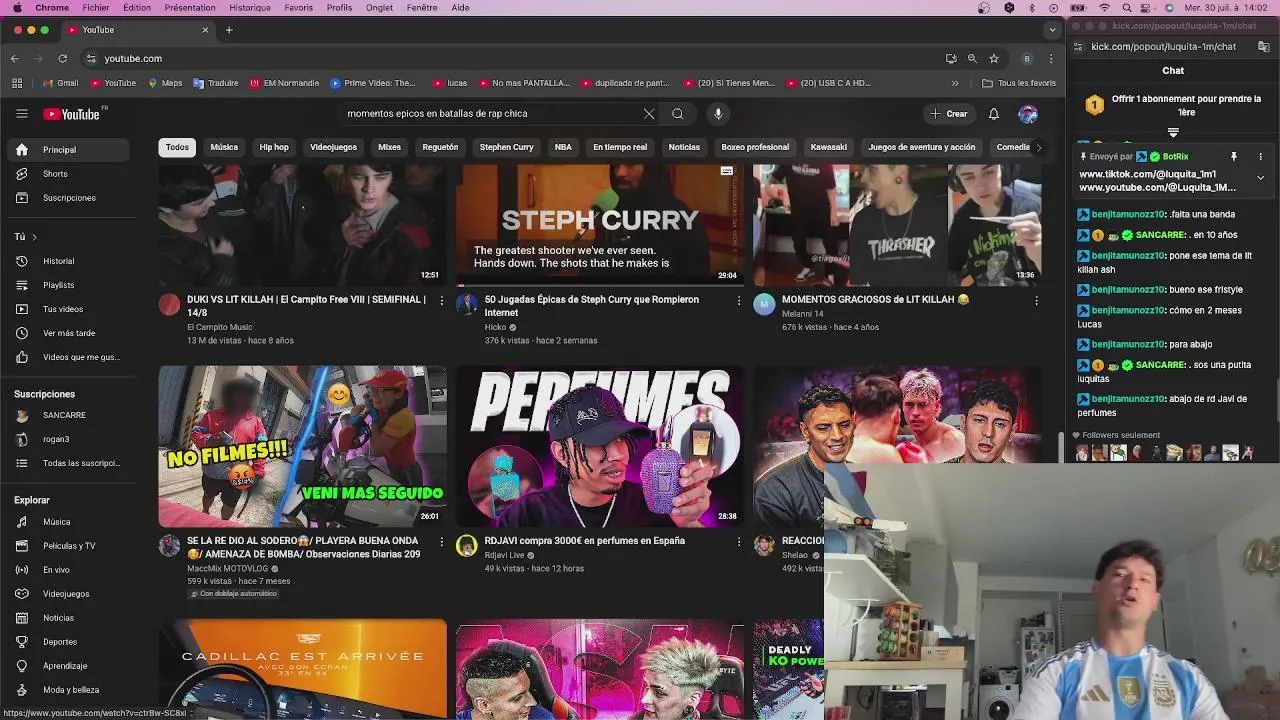Open chat options three-dot menu in Kick
Image resolution: width=1280 pixels, height=720 pixels.
tap(1260, 157)
